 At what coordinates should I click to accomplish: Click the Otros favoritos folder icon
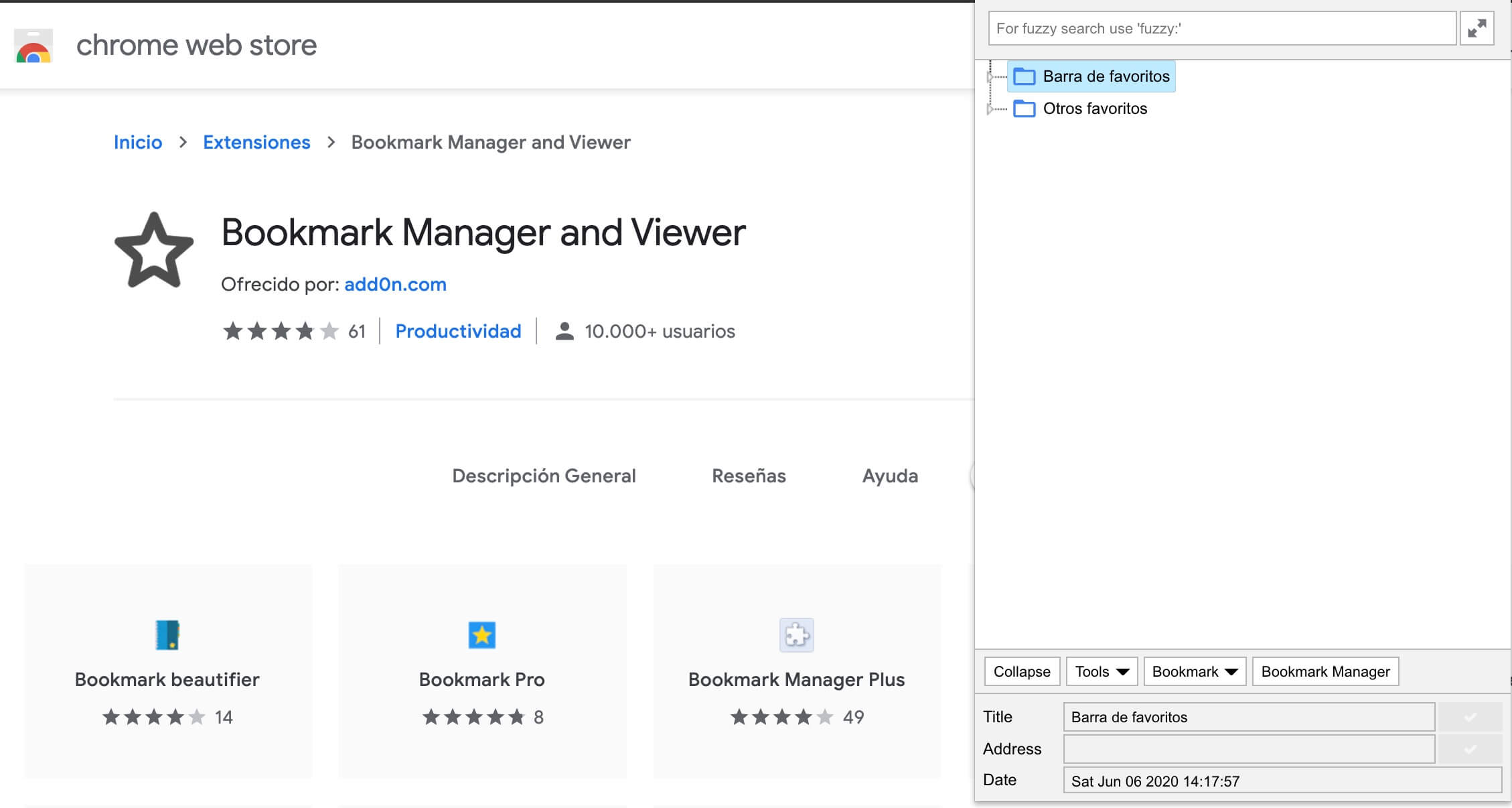coord(1024,109)
